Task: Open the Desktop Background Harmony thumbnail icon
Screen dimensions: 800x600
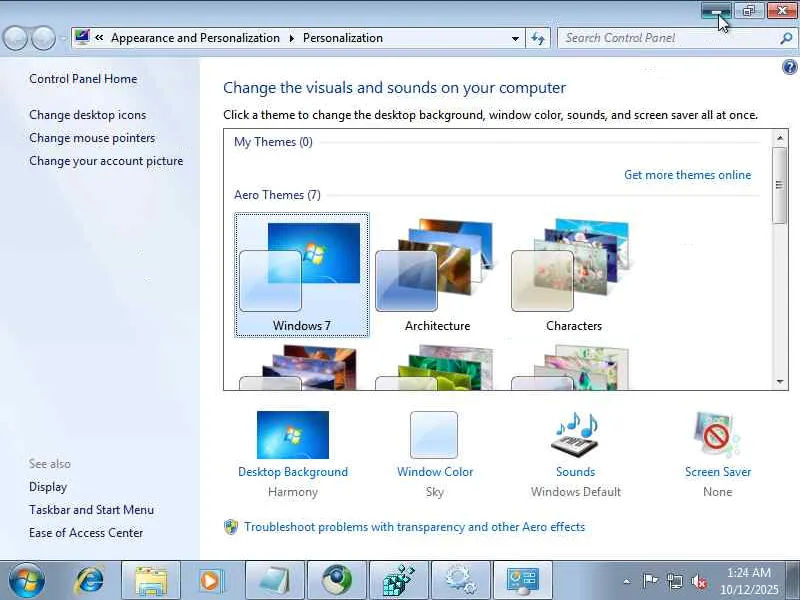Action: coord(293,435)
